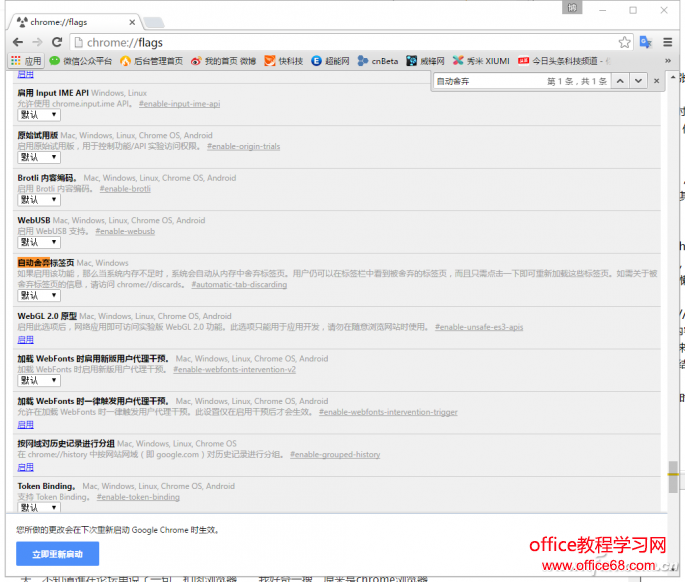Open the Chrome hamburger menu

[668, 42]
